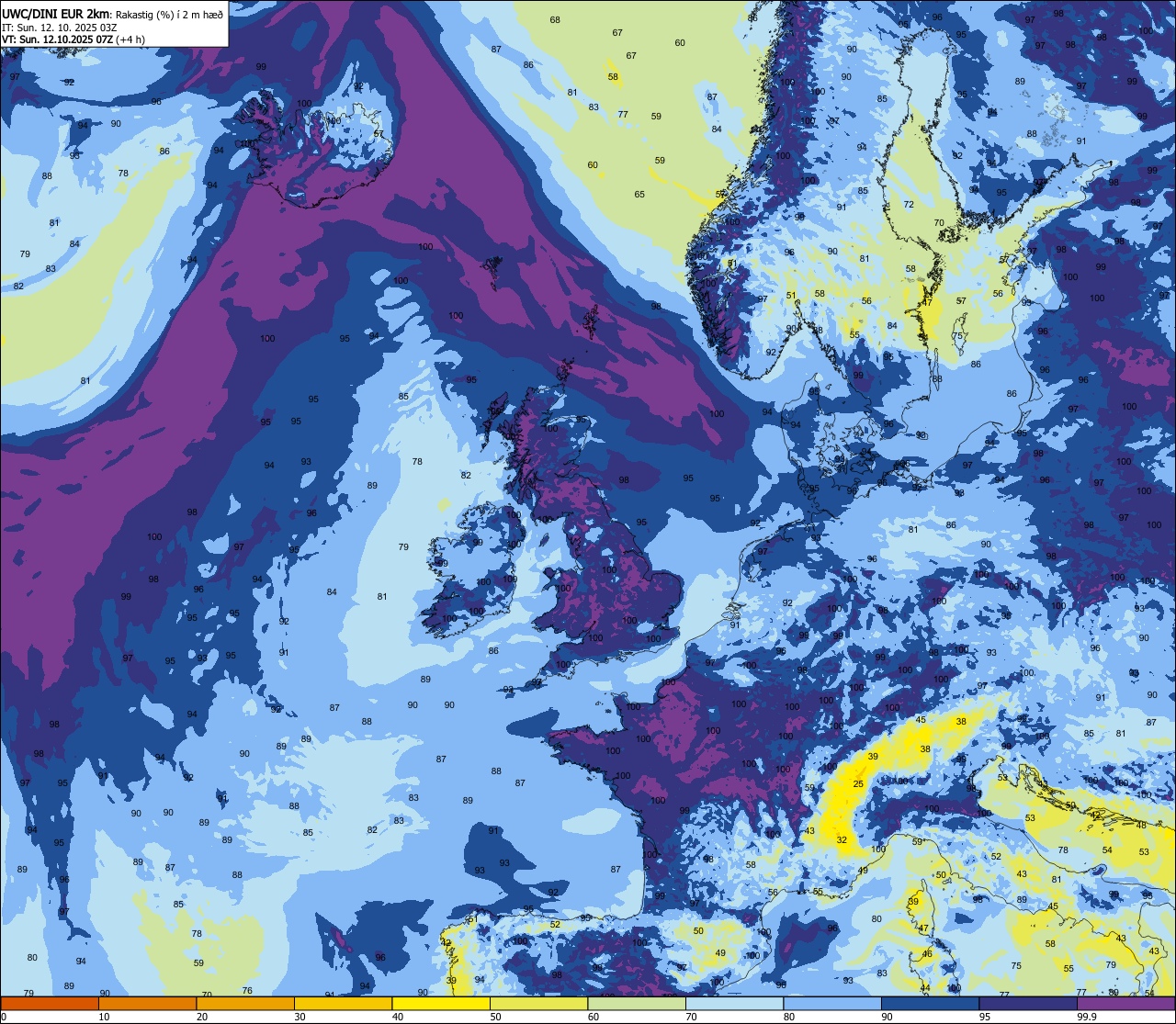The image size is (1176, 1024).
Task: Select the navy 95–99.9 legend swatch
Action: click(1028, 1004)
